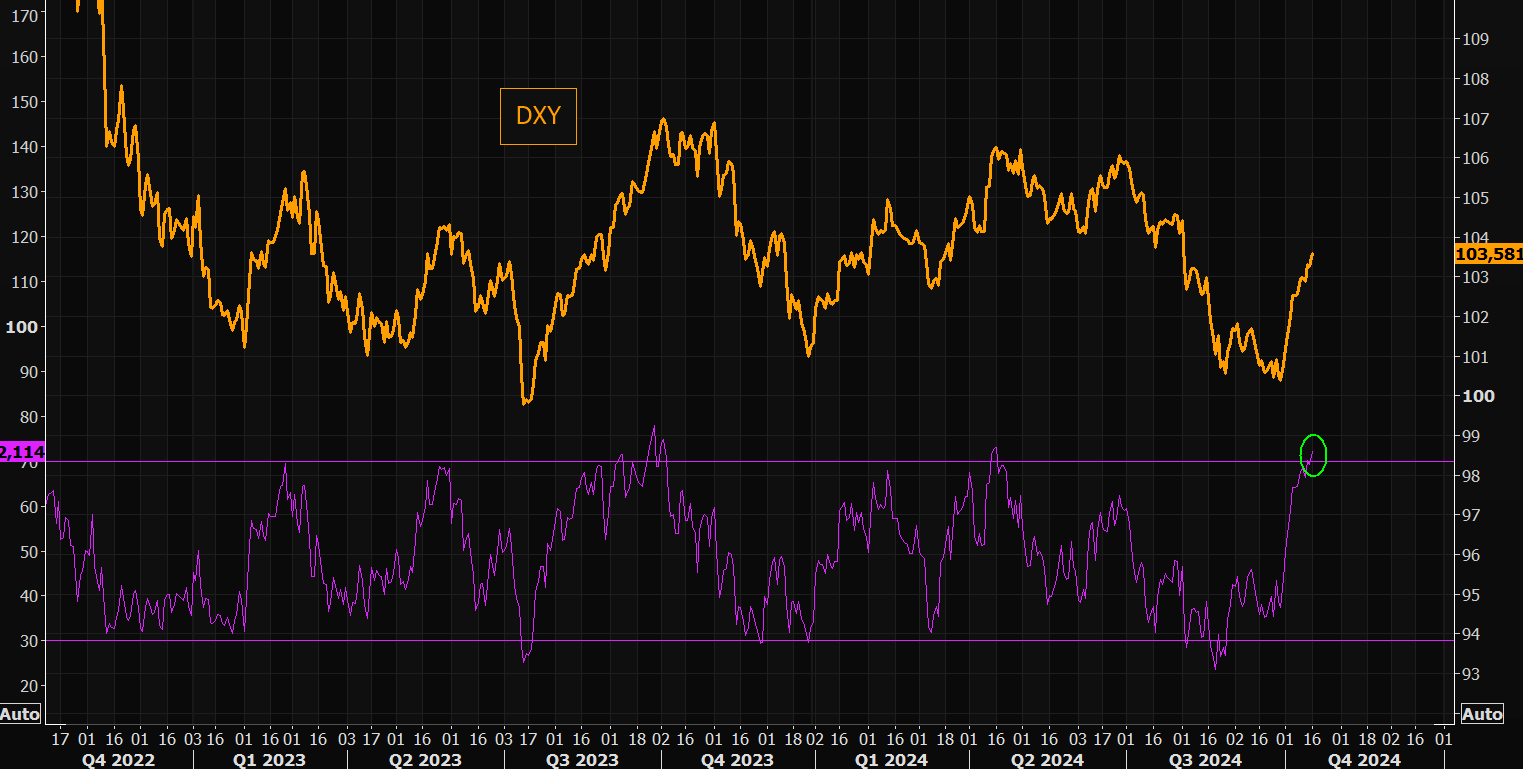
Task: Click the 50 value on the left axis
Action: [x=30, y=552]
